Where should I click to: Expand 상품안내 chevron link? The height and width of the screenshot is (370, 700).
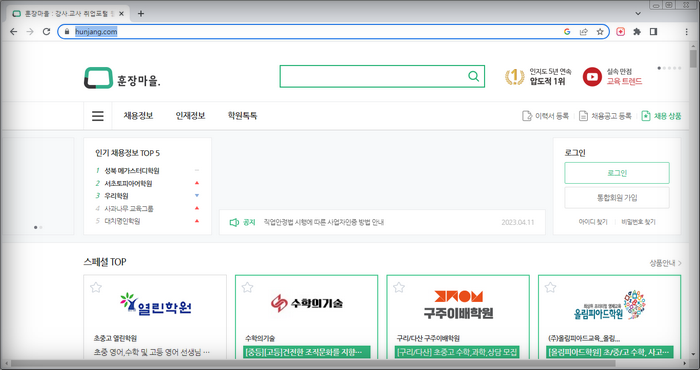point(665,263)
